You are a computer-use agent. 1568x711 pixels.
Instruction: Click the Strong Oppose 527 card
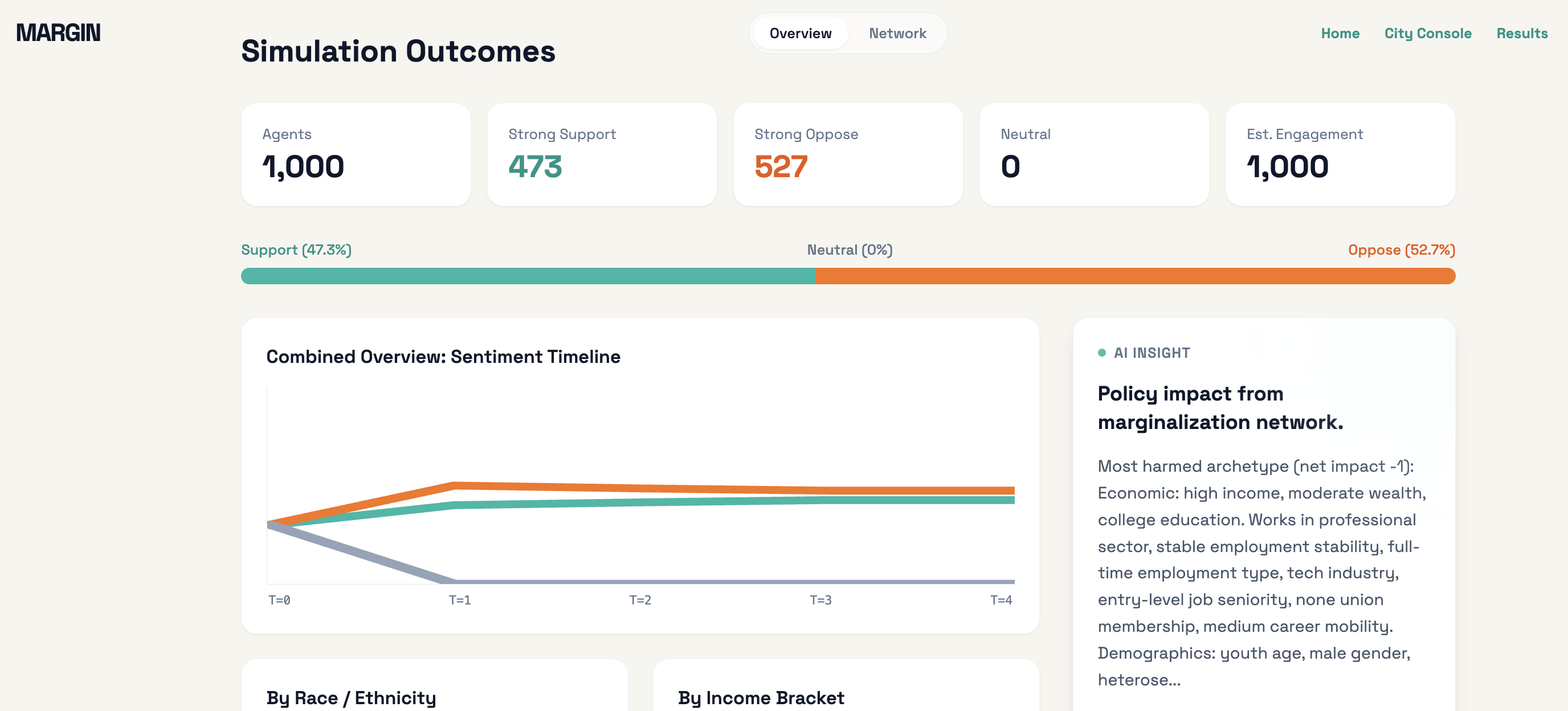(x=847, y=154)
